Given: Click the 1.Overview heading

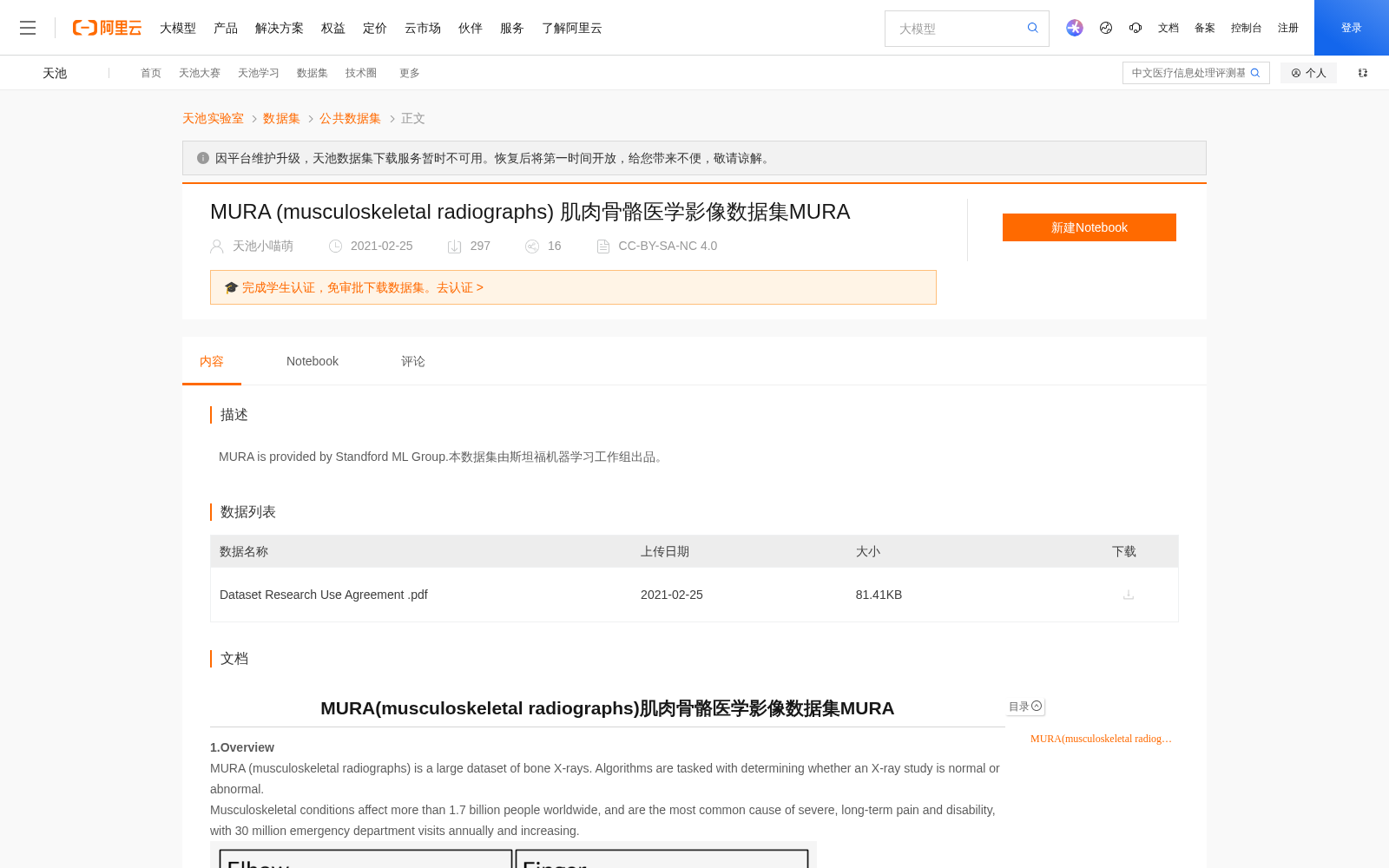Looking at the screenshot, I should [242, 747].
